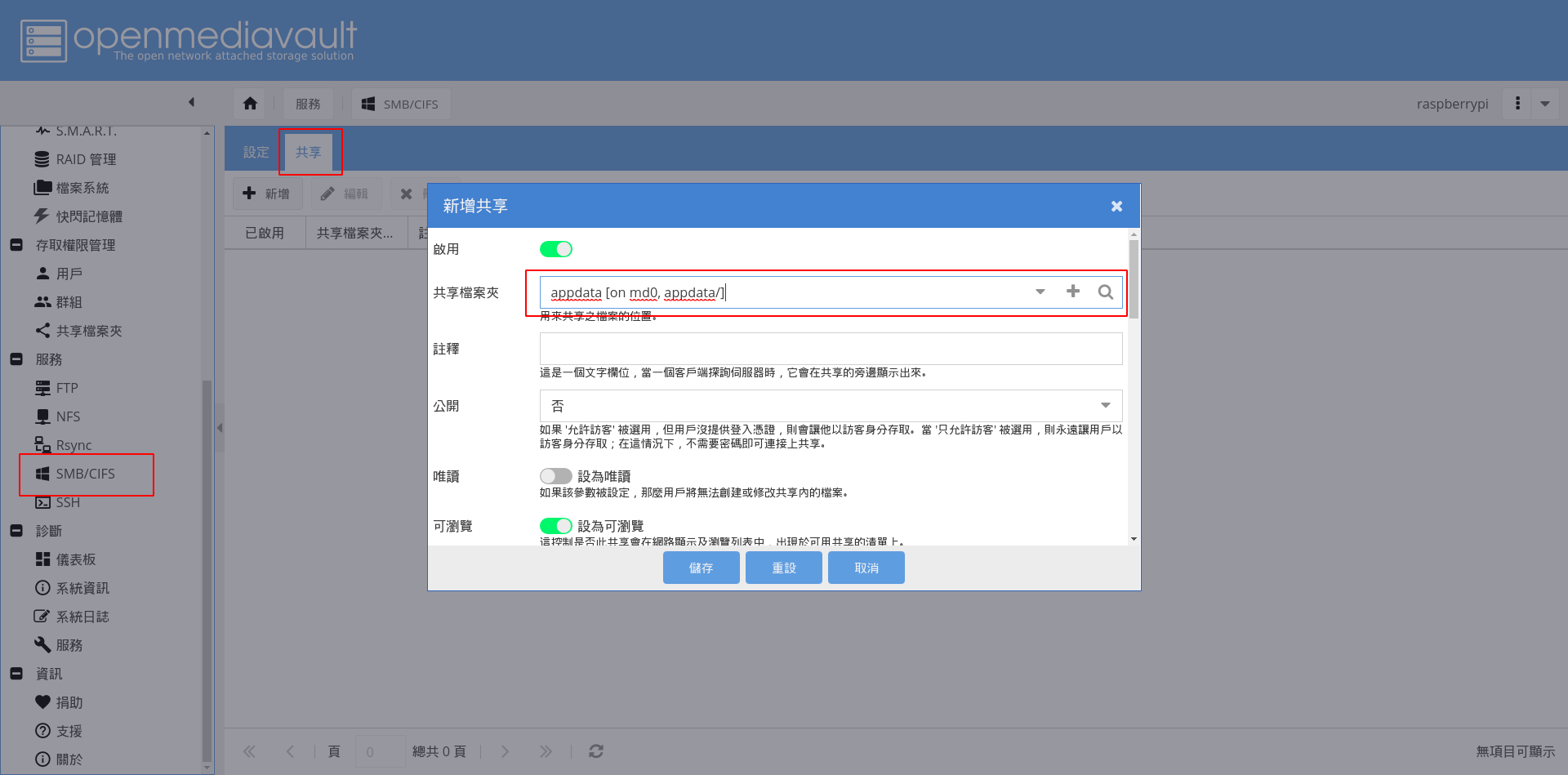This screenshot has width=1568, height=775.
Task: Click the 儲存 button
Action: pyautogui.click(x=701, y=568)
